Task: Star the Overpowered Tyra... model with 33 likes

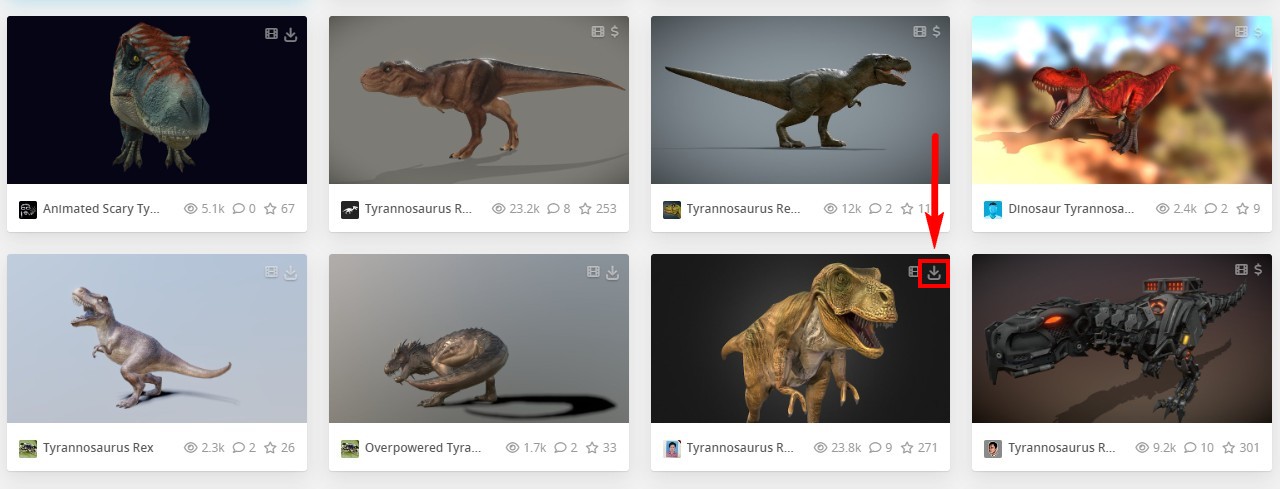Action: click(x=592, y=448)
